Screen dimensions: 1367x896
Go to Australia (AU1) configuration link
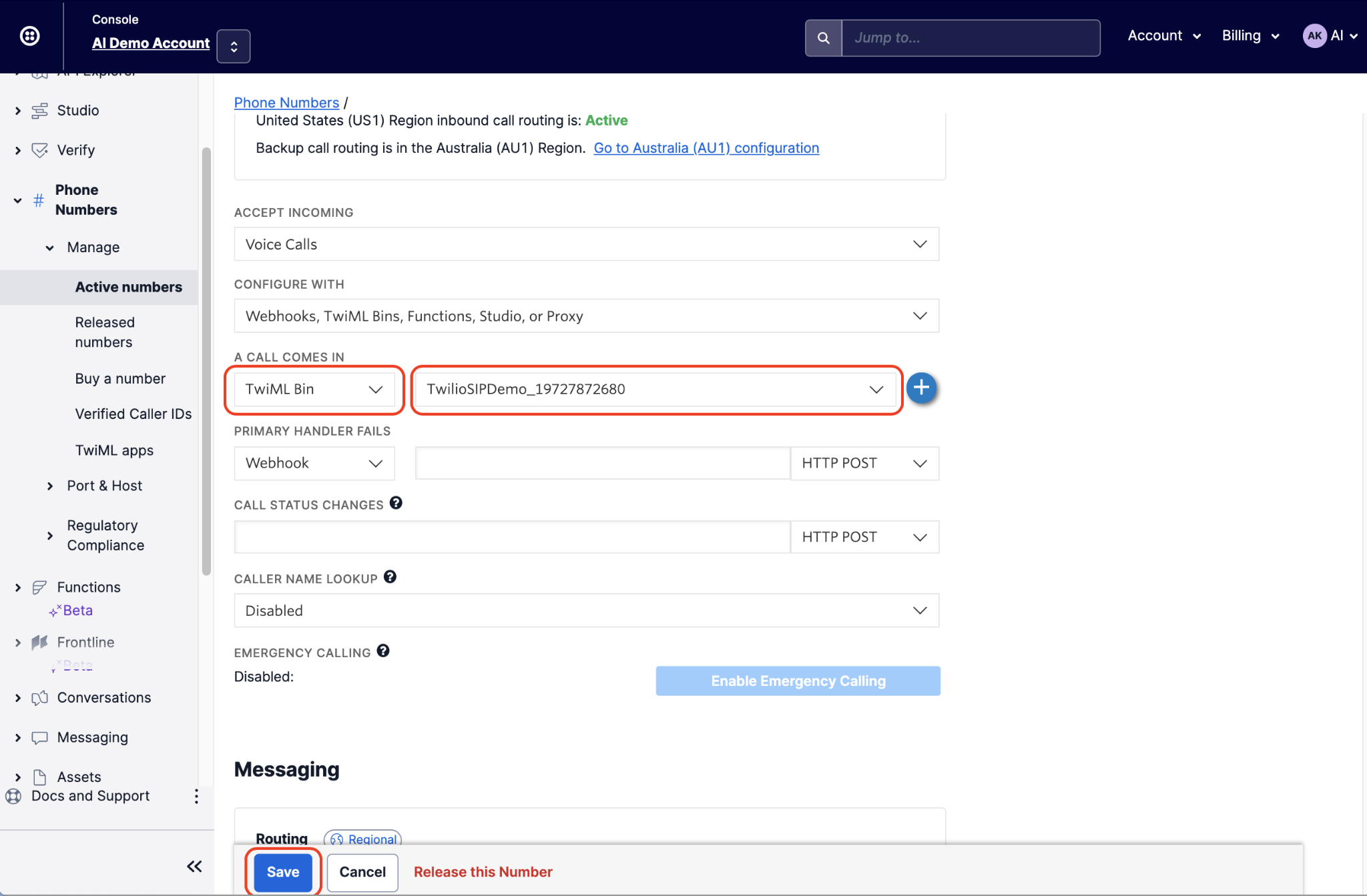[x=706, y=148]
